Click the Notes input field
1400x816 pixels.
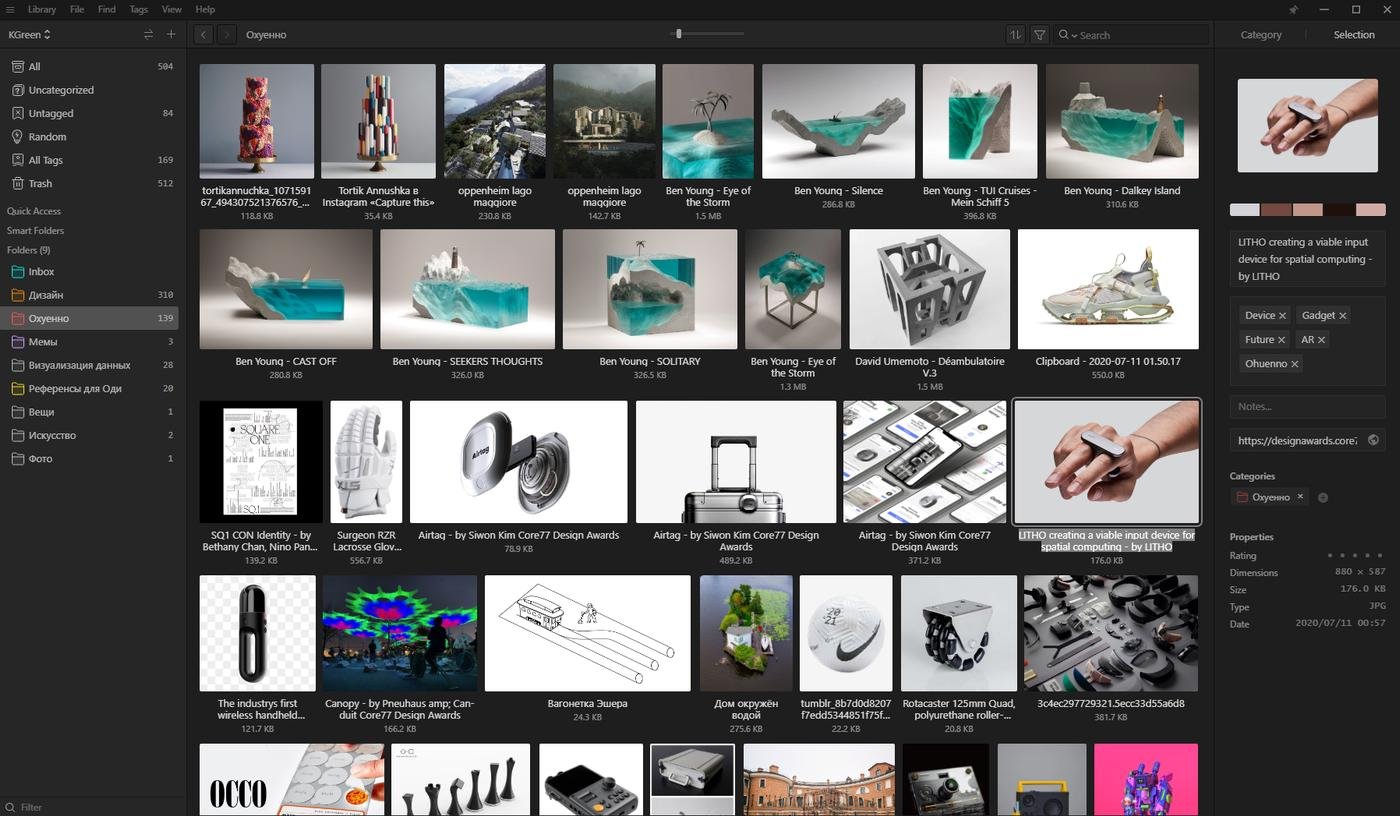pyautogui.click(x=1306, y=406)
